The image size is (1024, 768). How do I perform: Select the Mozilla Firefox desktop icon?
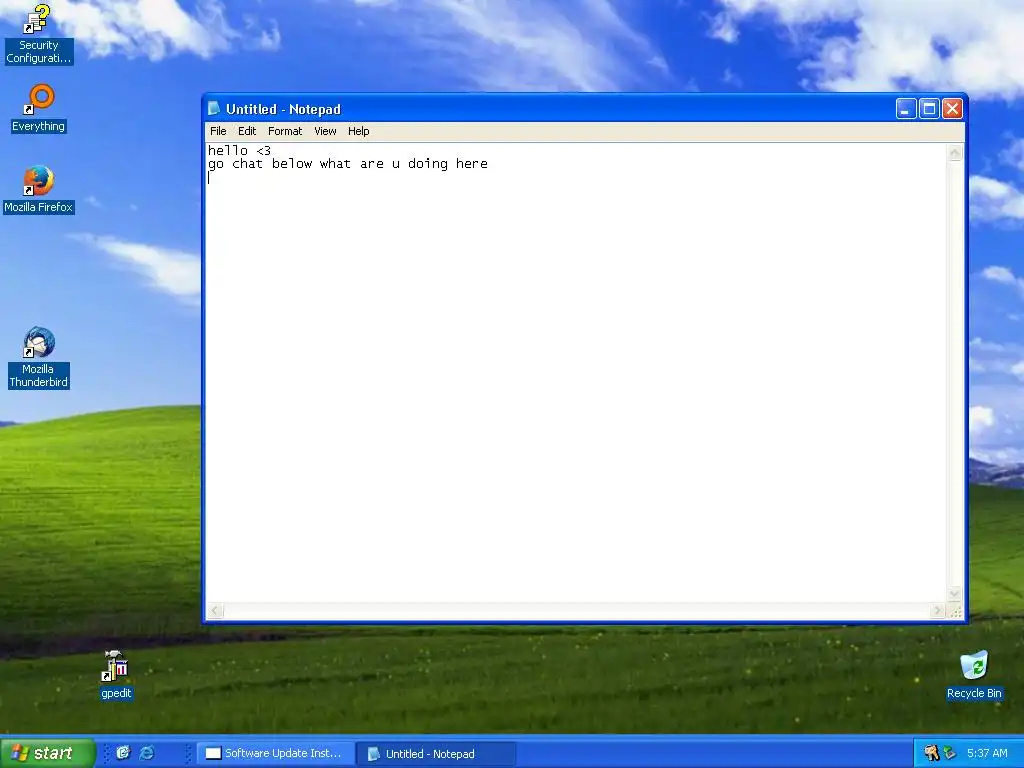pyautogui.click(x=39, y=189)
